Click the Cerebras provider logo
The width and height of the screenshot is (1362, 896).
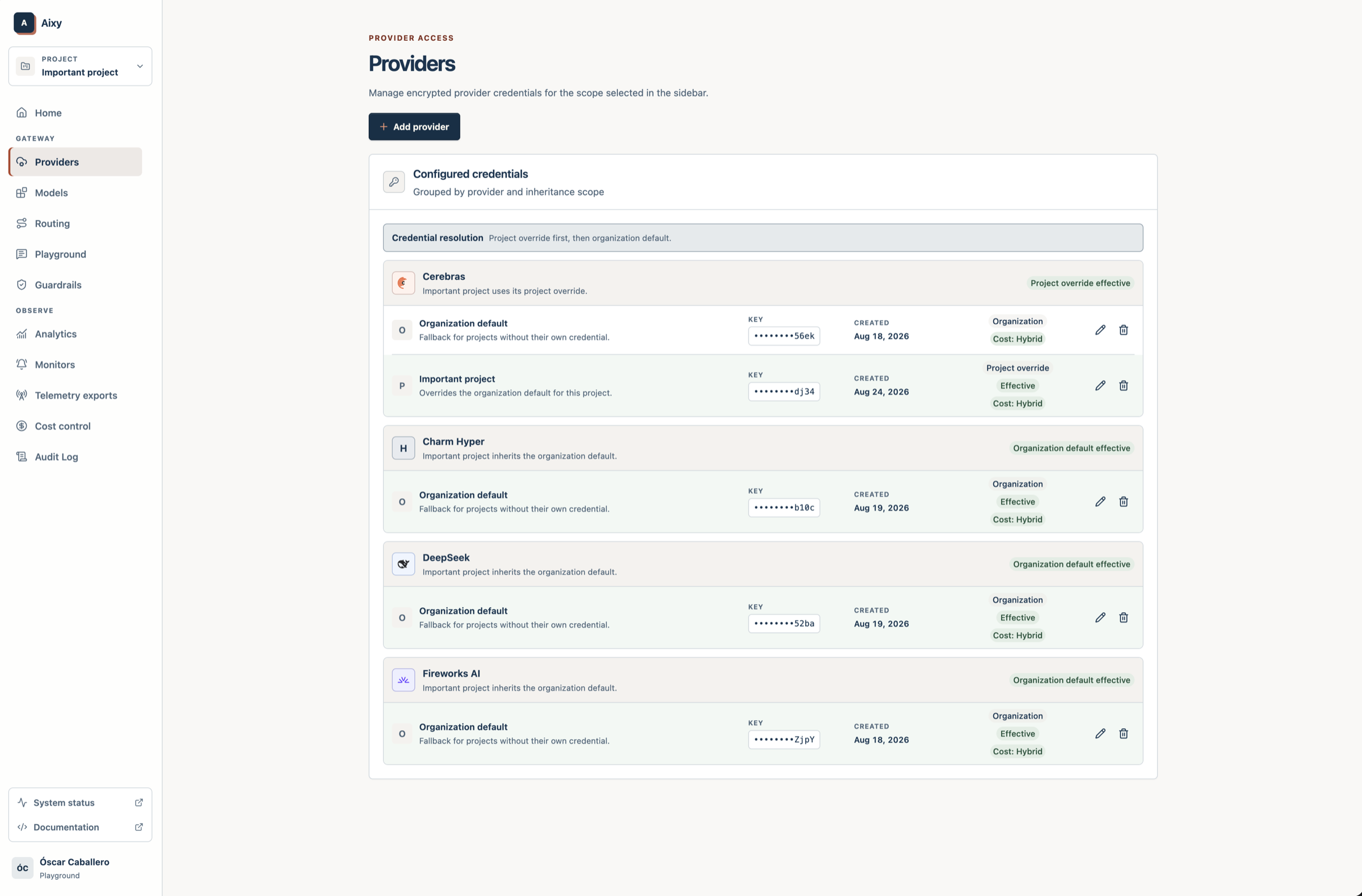[403, 283]
